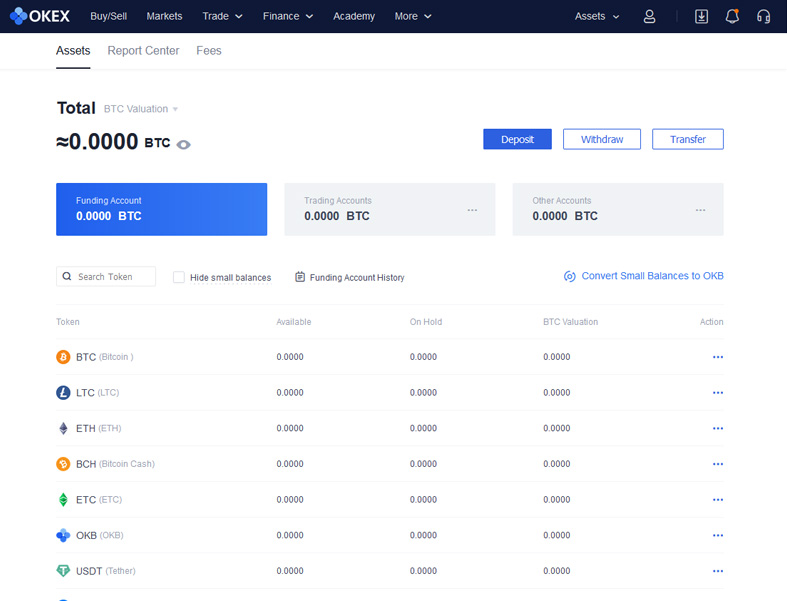Viewport: 787px width, 601px height.
Task: Click the search magnifier icon
Action: pyautogui.click(x=67, y=276)
